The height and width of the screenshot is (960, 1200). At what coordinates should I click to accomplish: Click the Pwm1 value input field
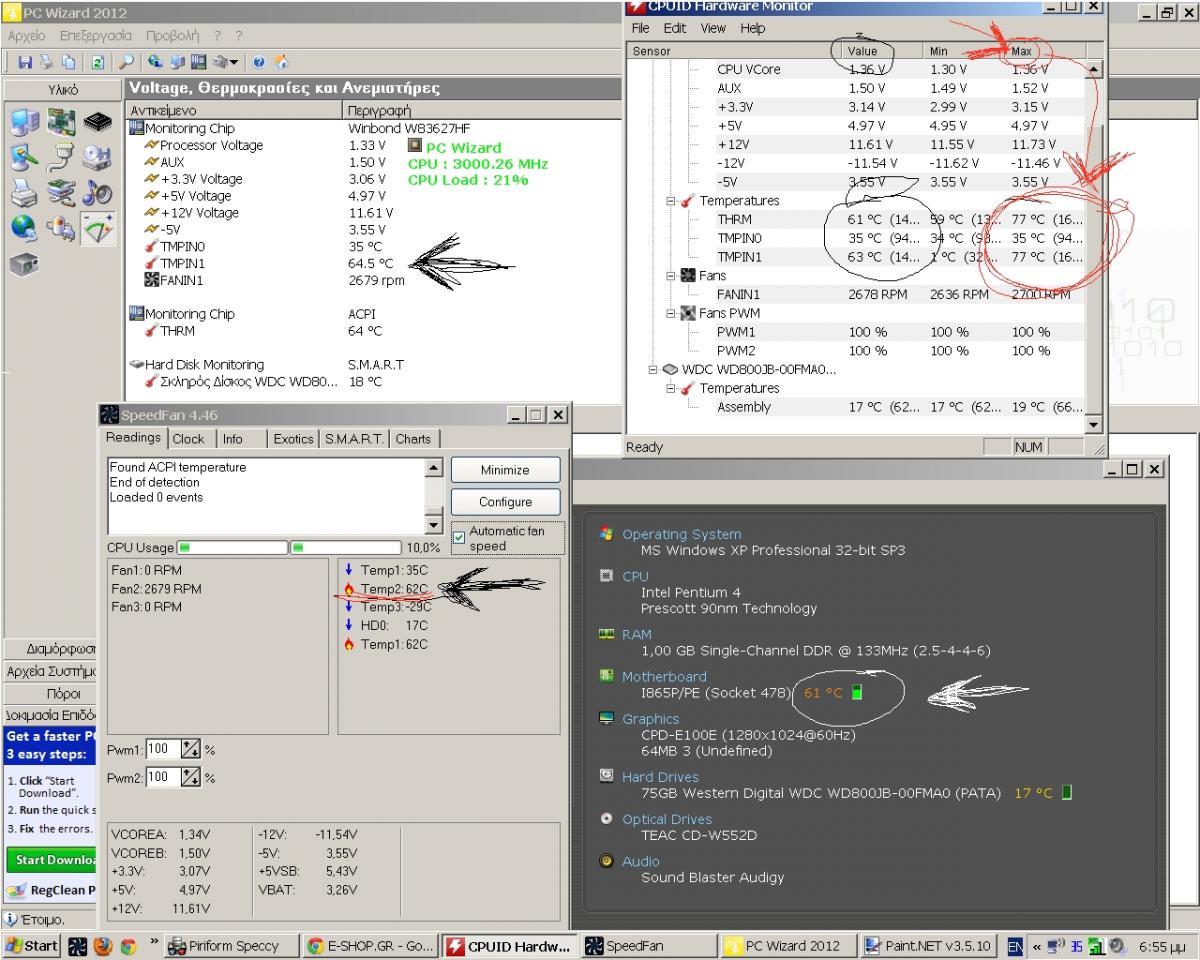tap(163, 749)
